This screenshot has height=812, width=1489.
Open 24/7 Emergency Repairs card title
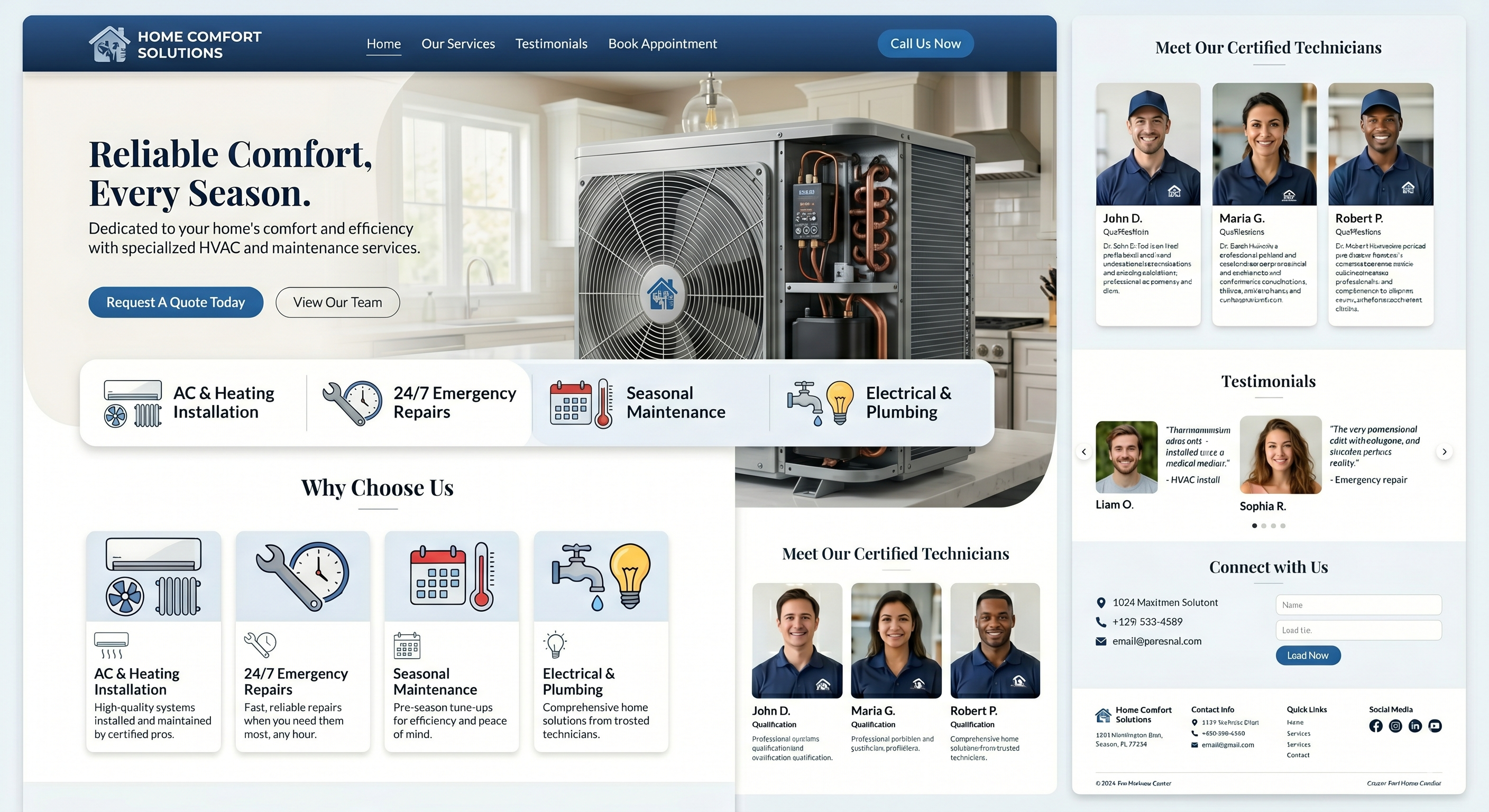[x=296, y=681]
